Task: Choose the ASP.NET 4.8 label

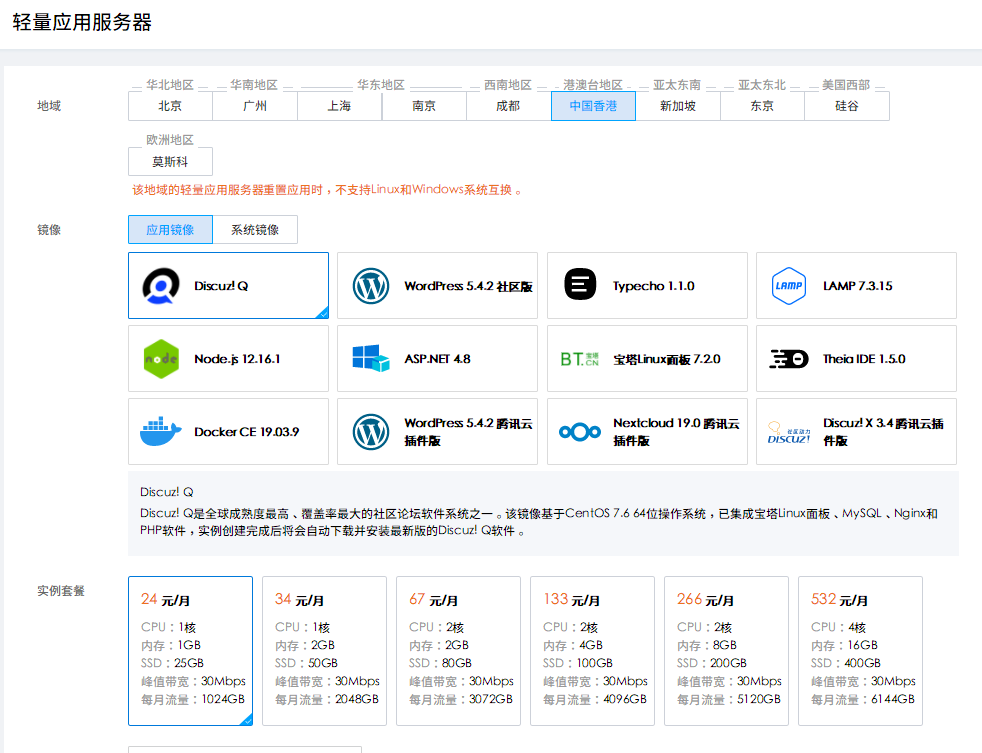Action: [437, 359]
